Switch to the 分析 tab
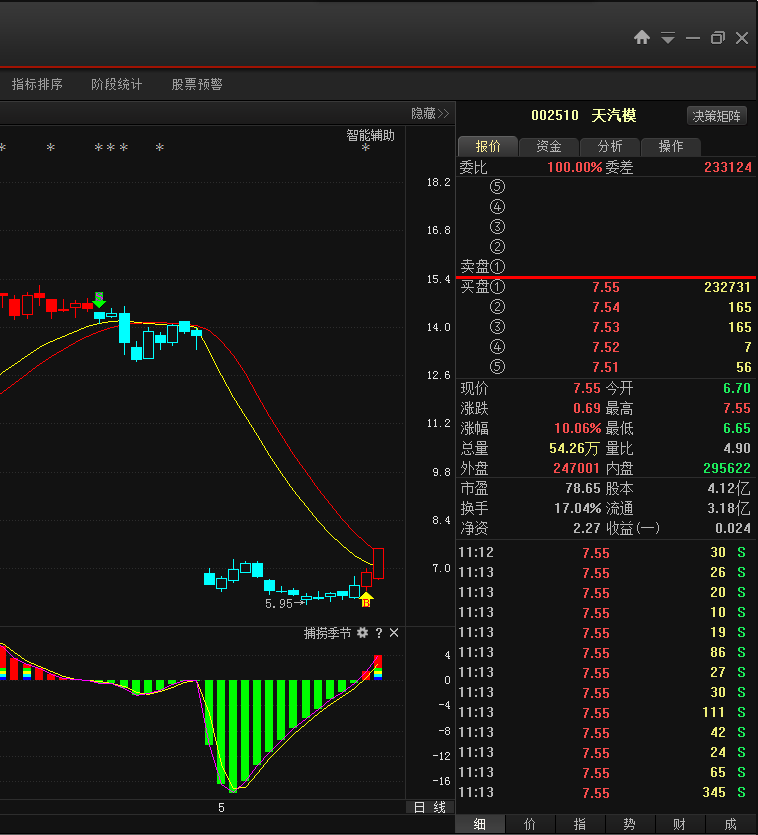 [610, 146]
